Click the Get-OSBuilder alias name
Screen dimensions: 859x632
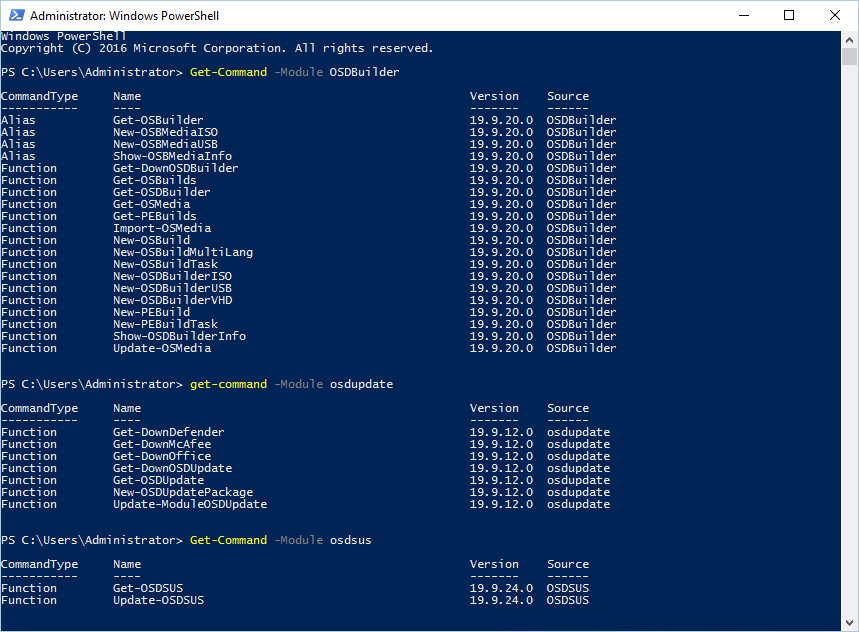click(158, 120)
